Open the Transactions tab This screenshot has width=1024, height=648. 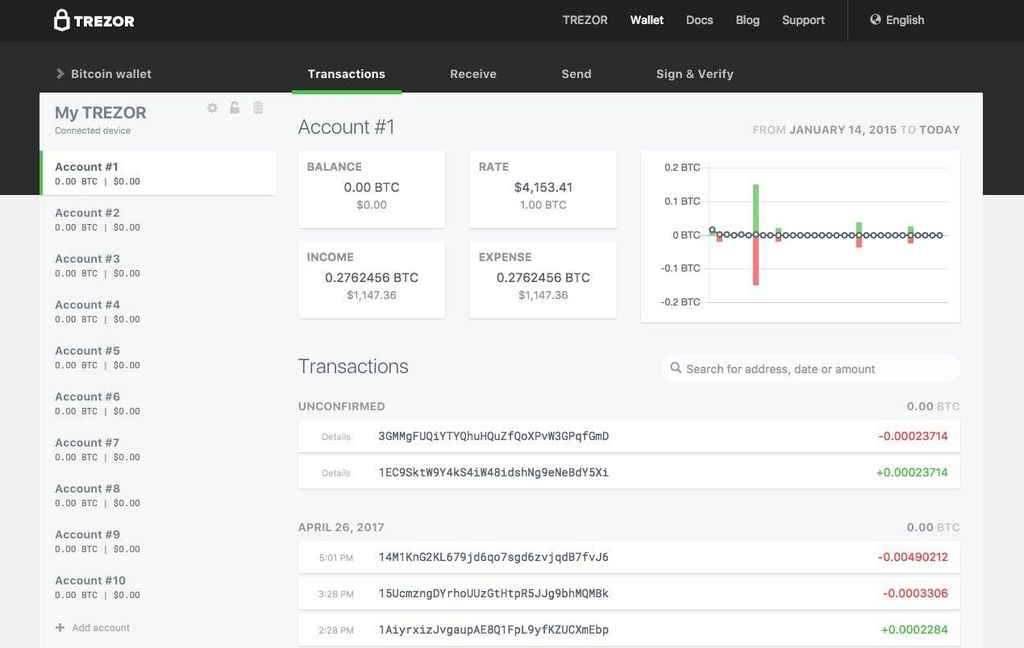[x=346, y=74]
